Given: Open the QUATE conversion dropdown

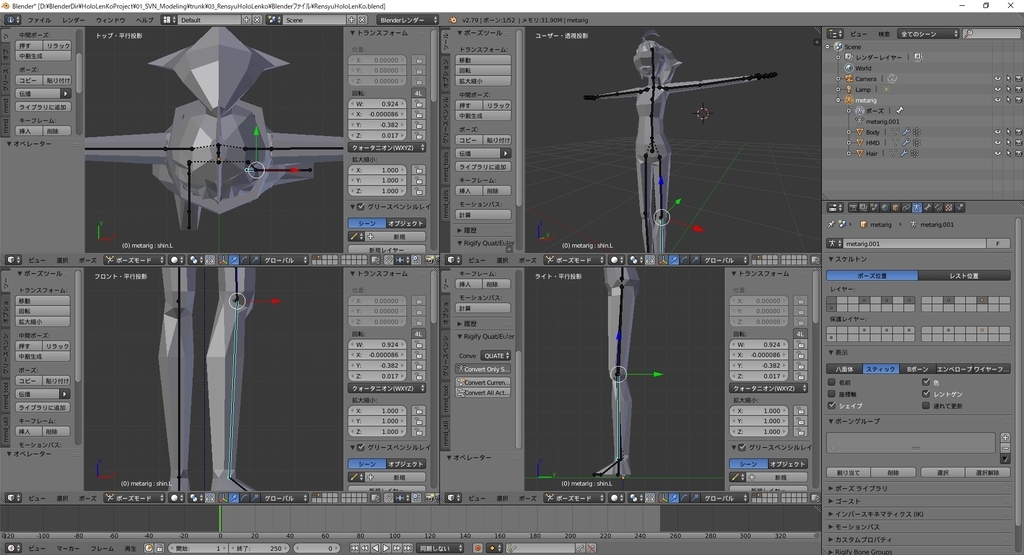Looking at the screenshot, I should pyautogui.click(x=496, y=356).
